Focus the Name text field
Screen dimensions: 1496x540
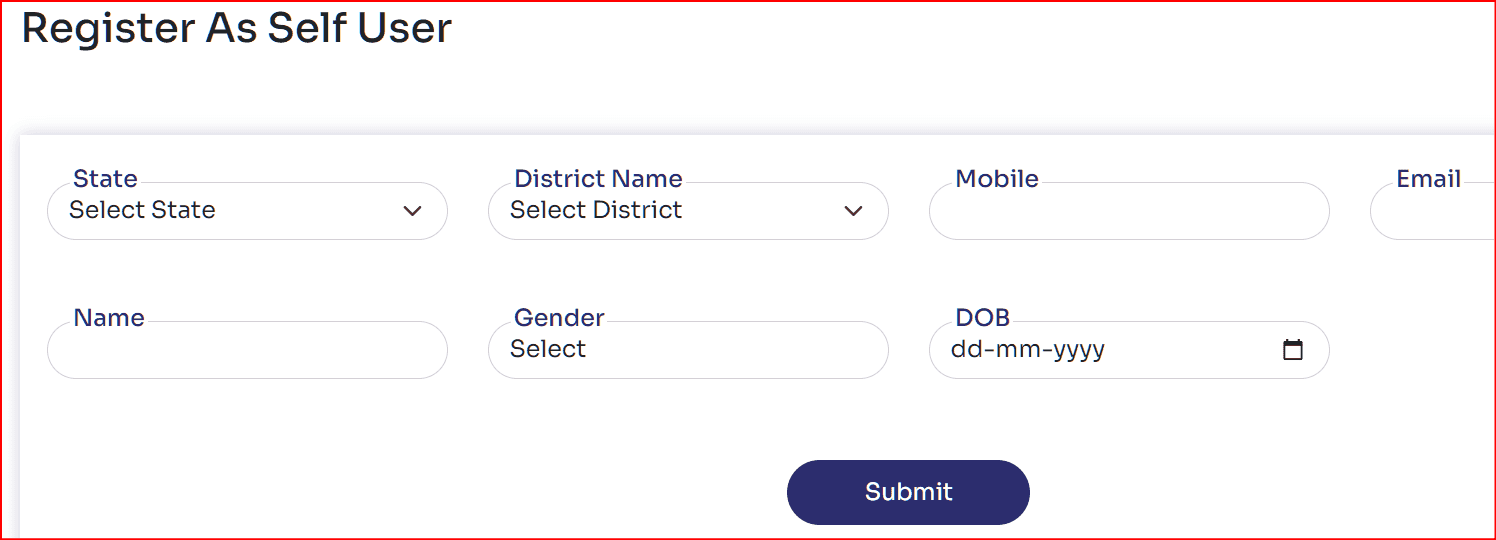pos(247,350)
